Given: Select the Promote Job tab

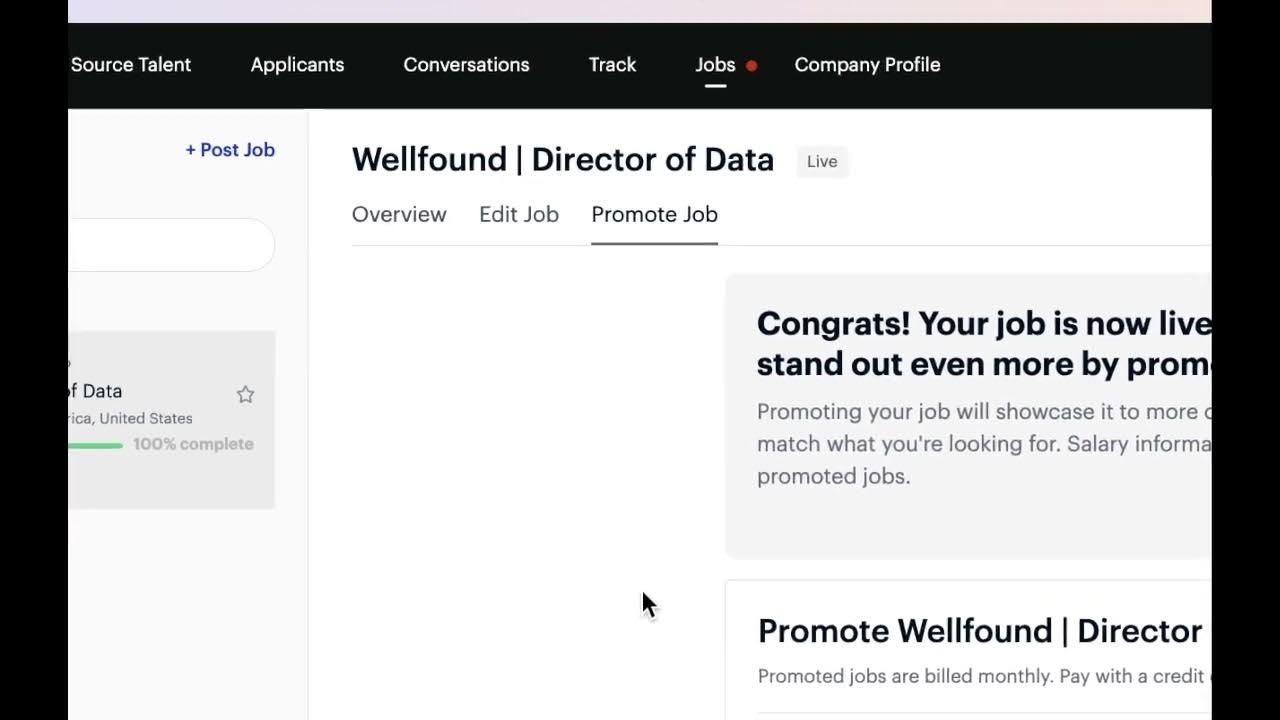Looking at the screenshot, I should point(654,215).
